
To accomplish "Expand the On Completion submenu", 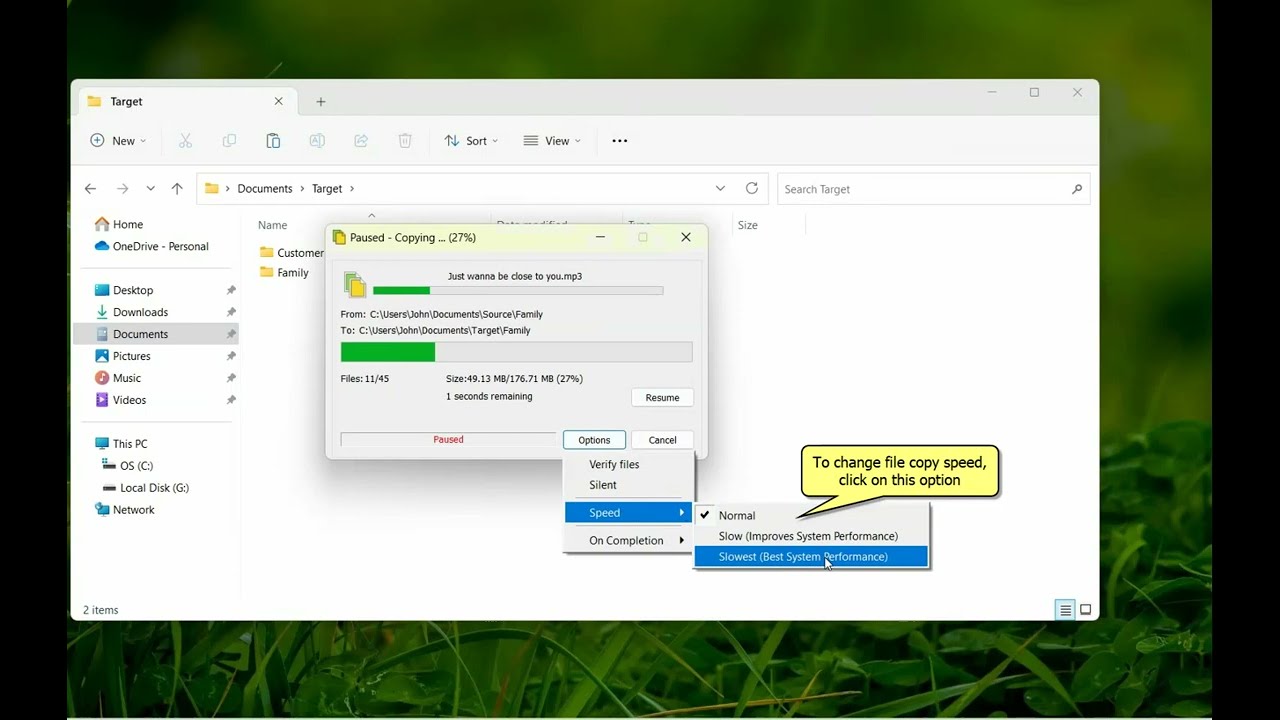I will (628, 541).
